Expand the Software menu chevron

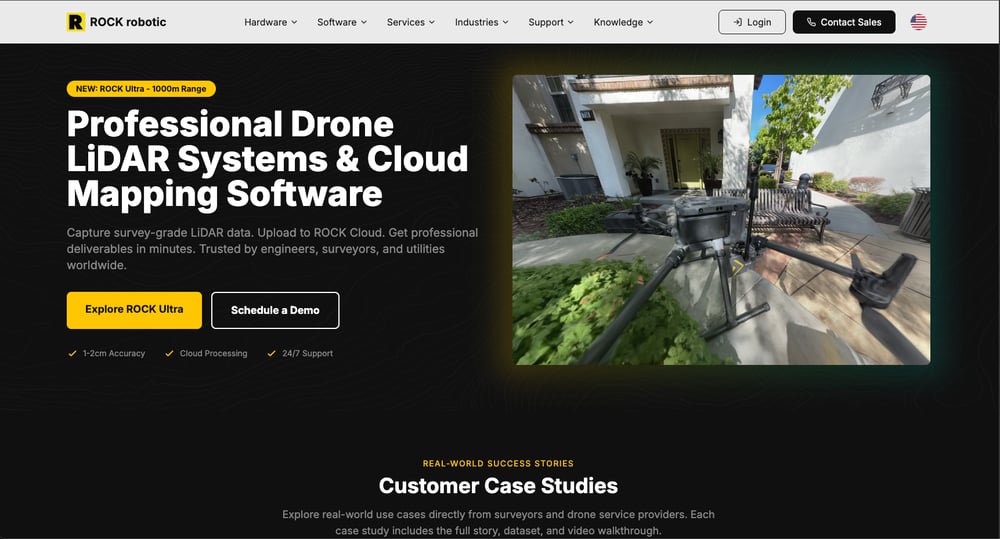(x=364, y=22)
